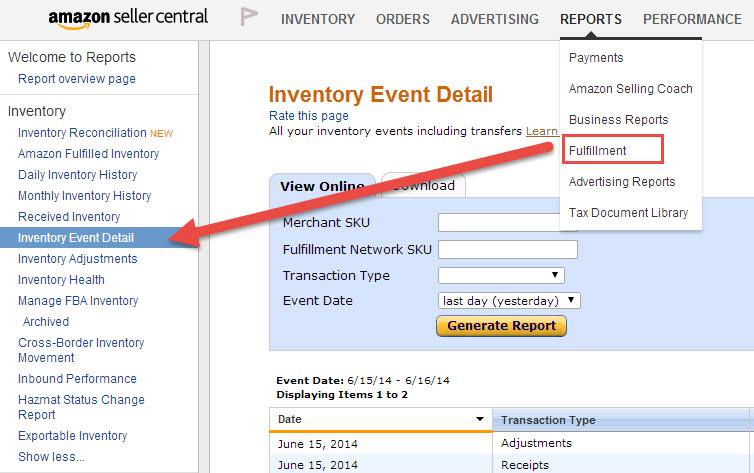Open the PERFORMANCE menu

pos(692,19)
